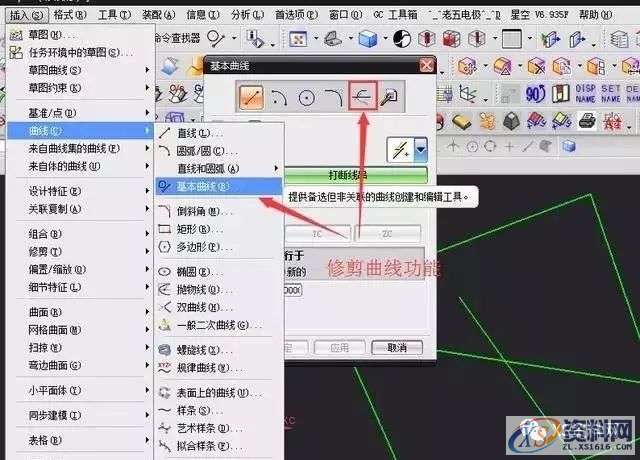Click the shaded blue cube rendering icon
Screen dimensions: 640x460
coord(367,39)
